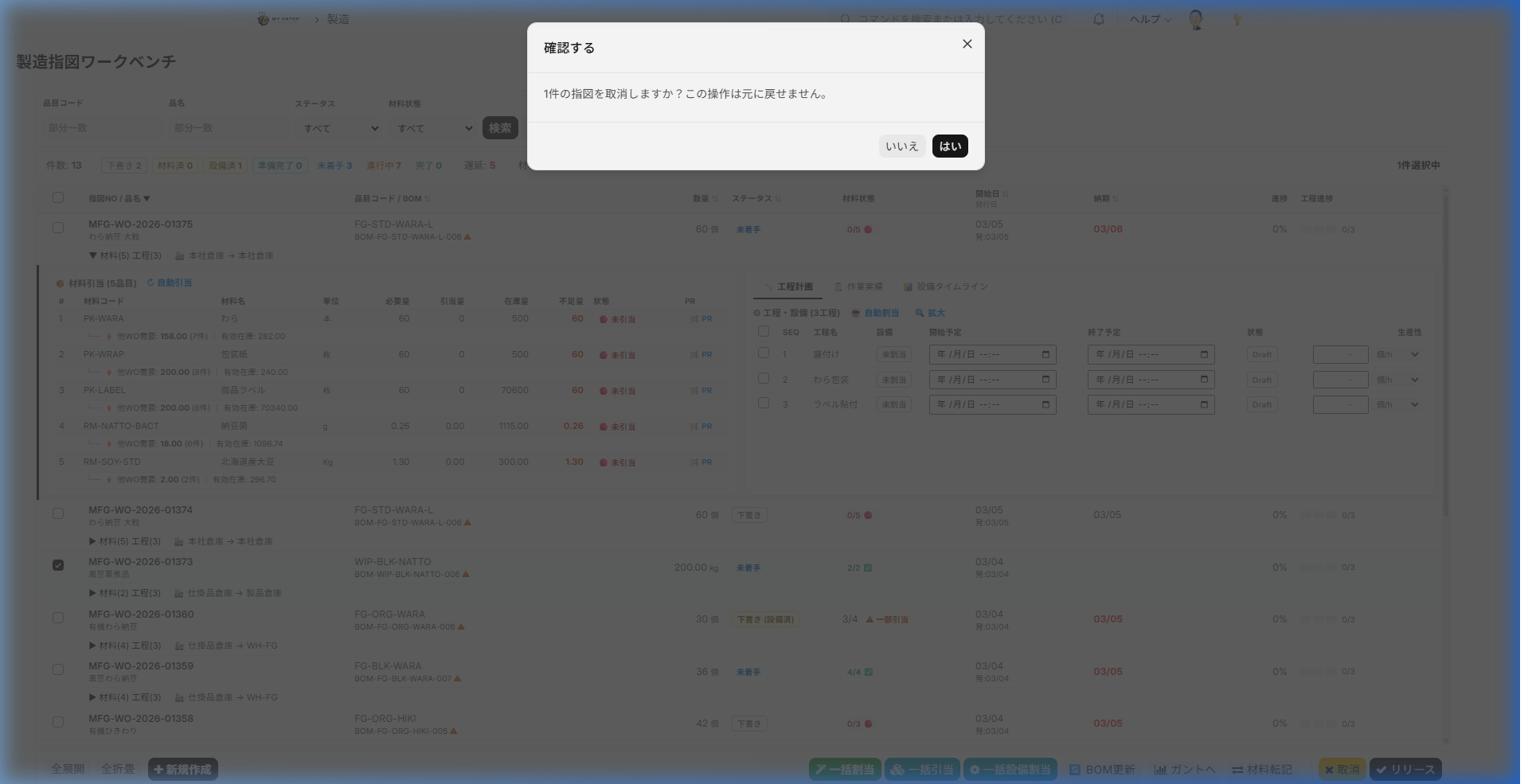Check the 盛付け process step checkbox

764,353
